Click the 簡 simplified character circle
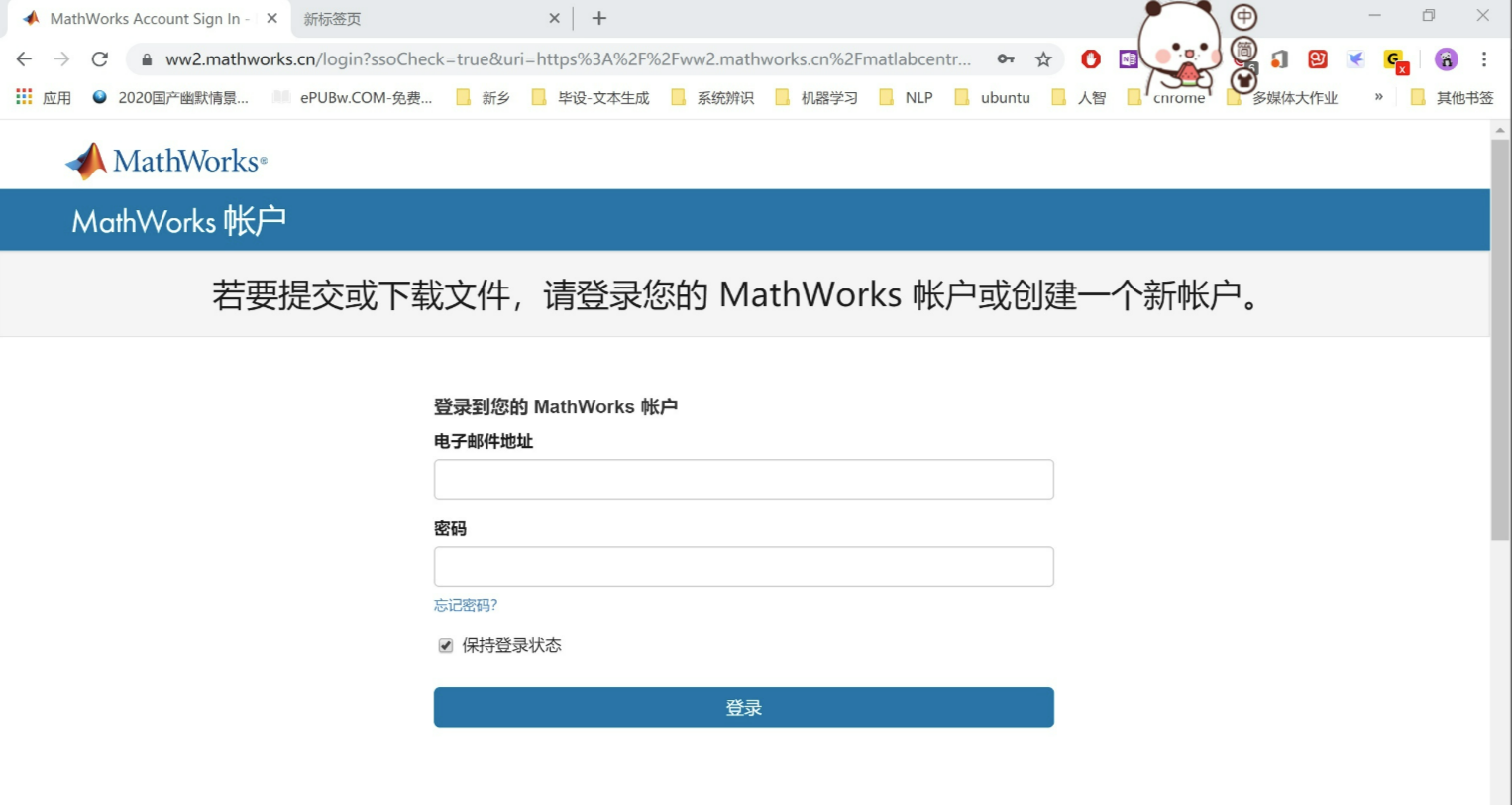The image size is (1512, 805). [x=1243, y=49]
